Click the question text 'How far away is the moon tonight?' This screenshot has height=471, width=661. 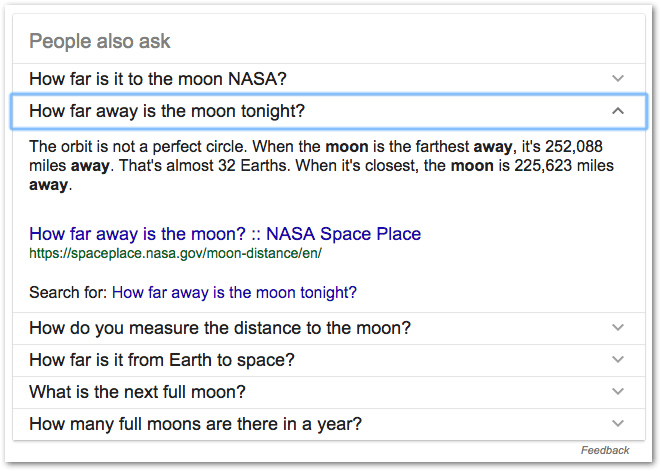pos(167,110)
